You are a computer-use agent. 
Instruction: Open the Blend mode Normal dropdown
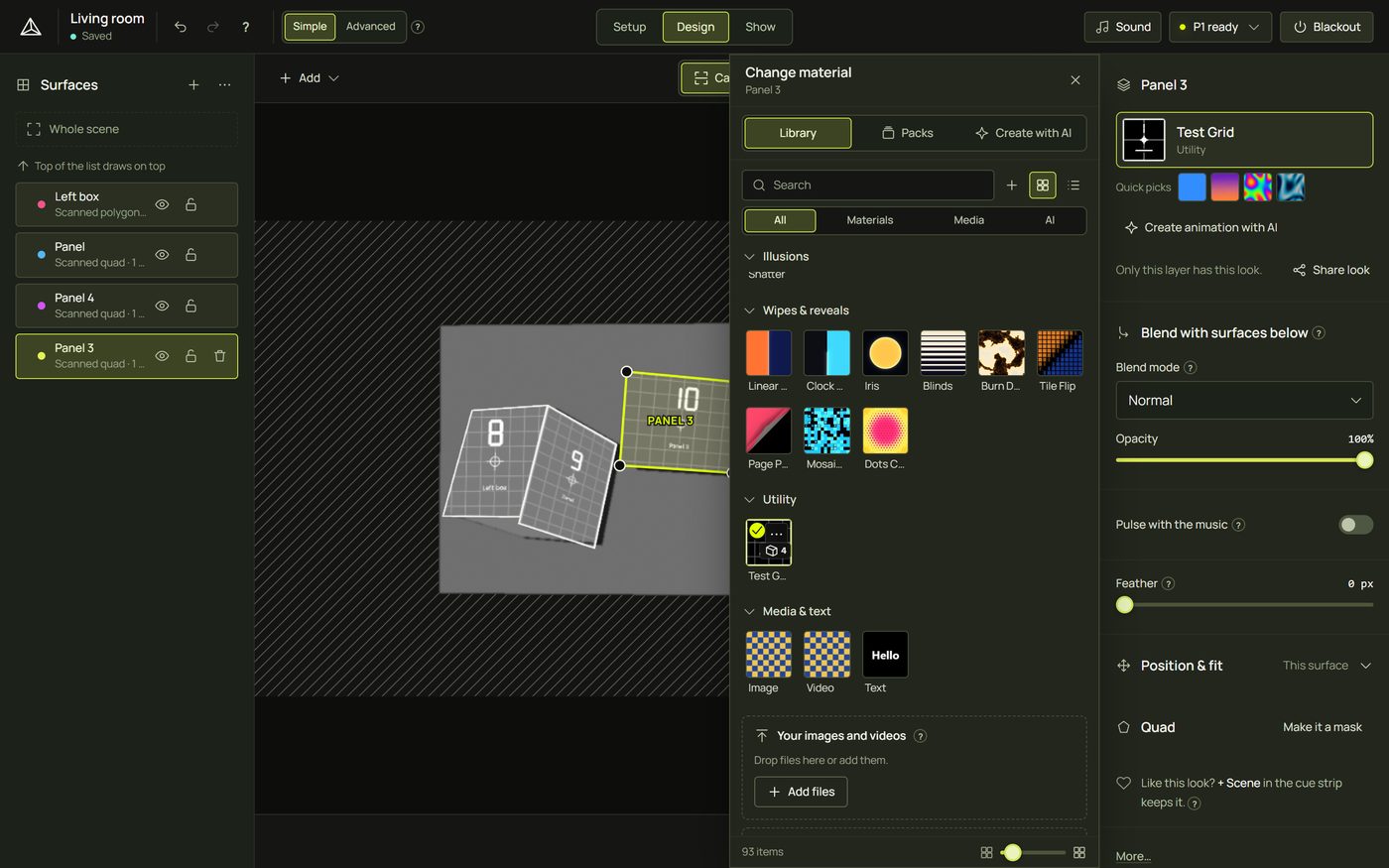(x=1244, y=400)
